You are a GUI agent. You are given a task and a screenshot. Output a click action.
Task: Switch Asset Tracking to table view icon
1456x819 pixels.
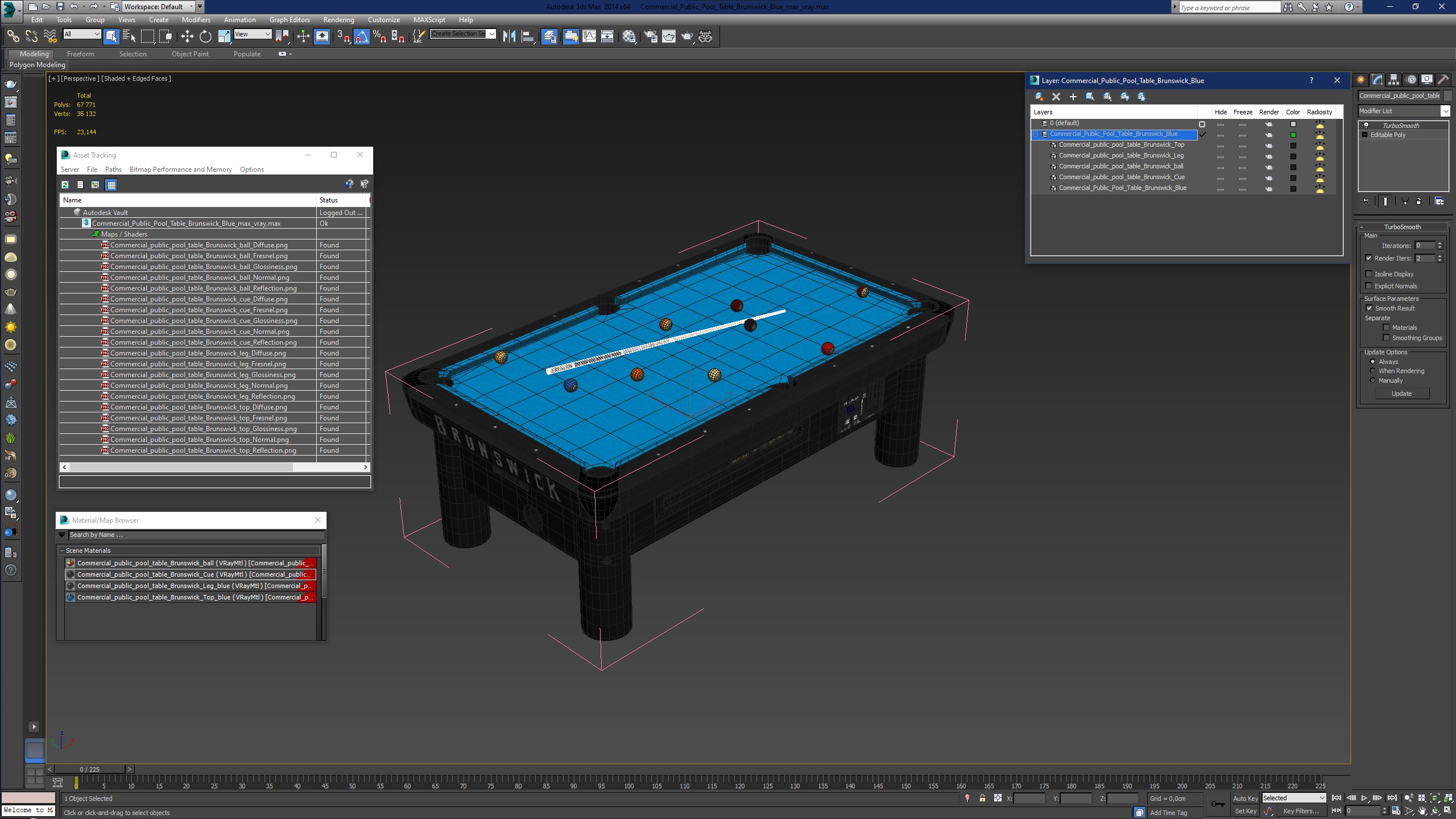pos(111,185)
